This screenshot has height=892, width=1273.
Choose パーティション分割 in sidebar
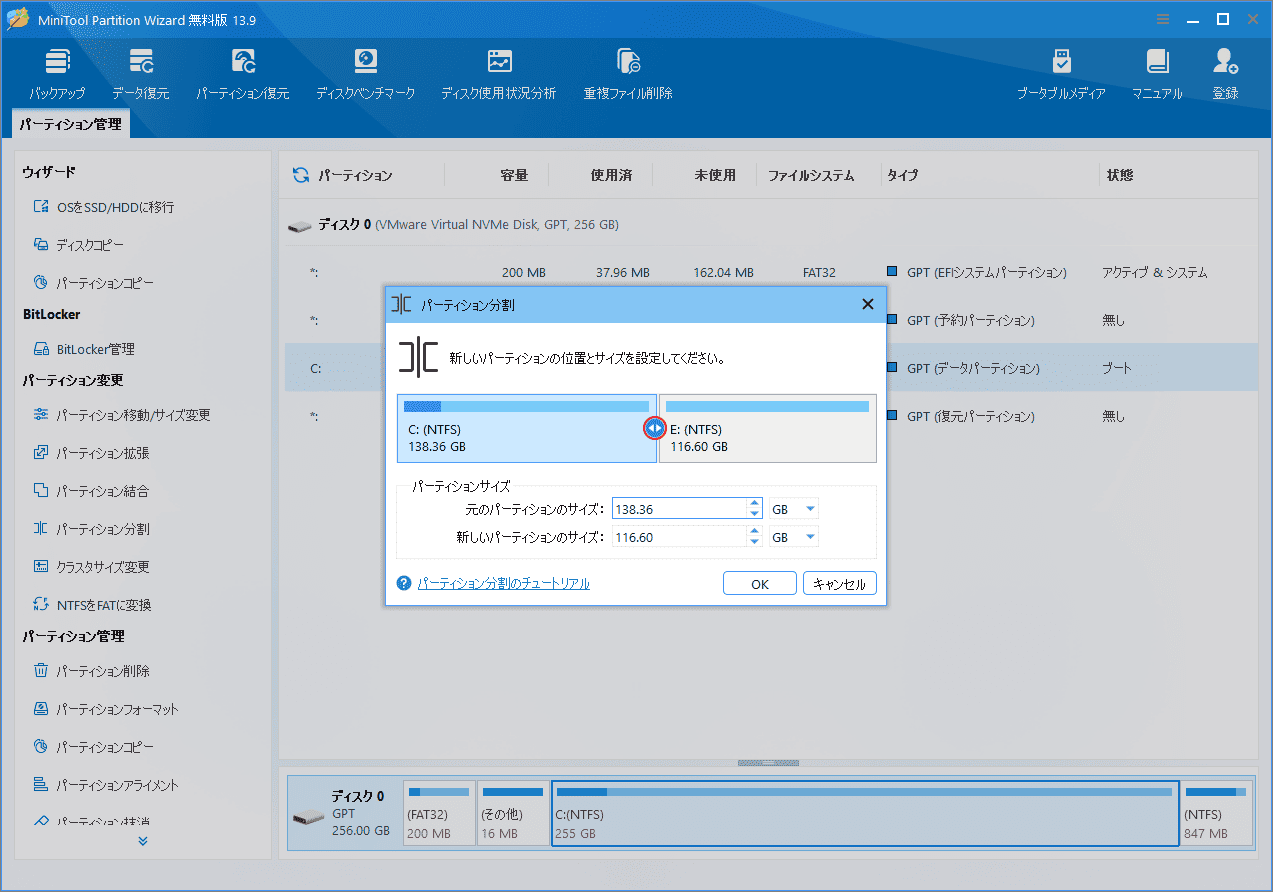coord(91,529)
